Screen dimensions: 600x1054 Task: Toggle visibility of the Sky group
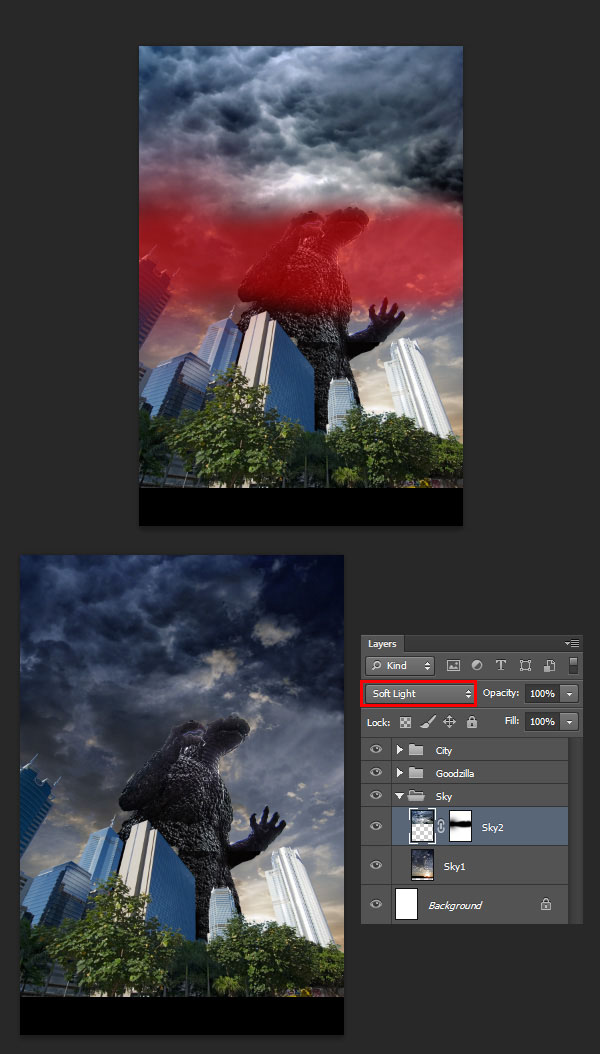tap(376, 795)
